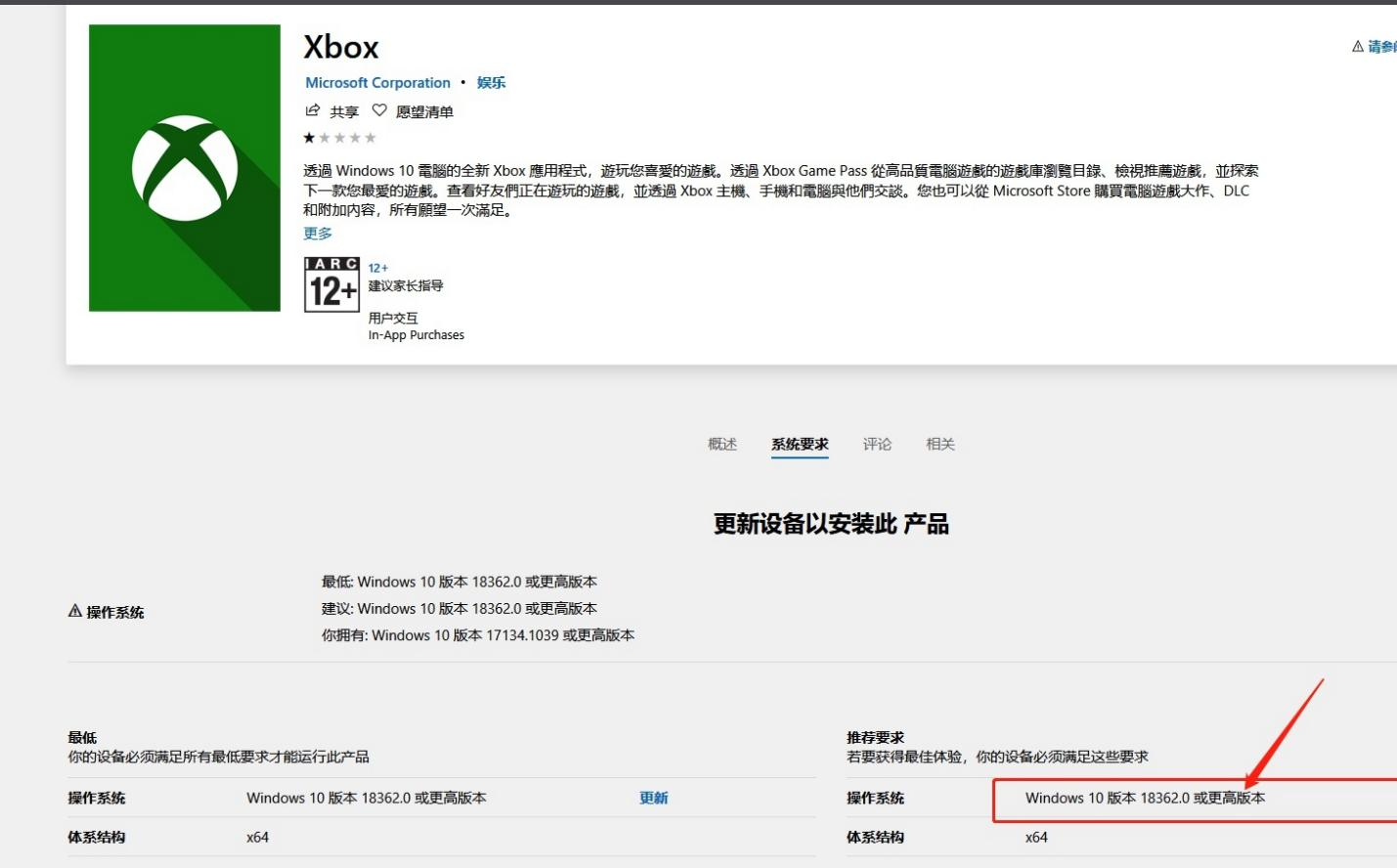Viewport: 1397px width, 868px height.
Task: Click the 共享 text label
Action: coord(344,111)
